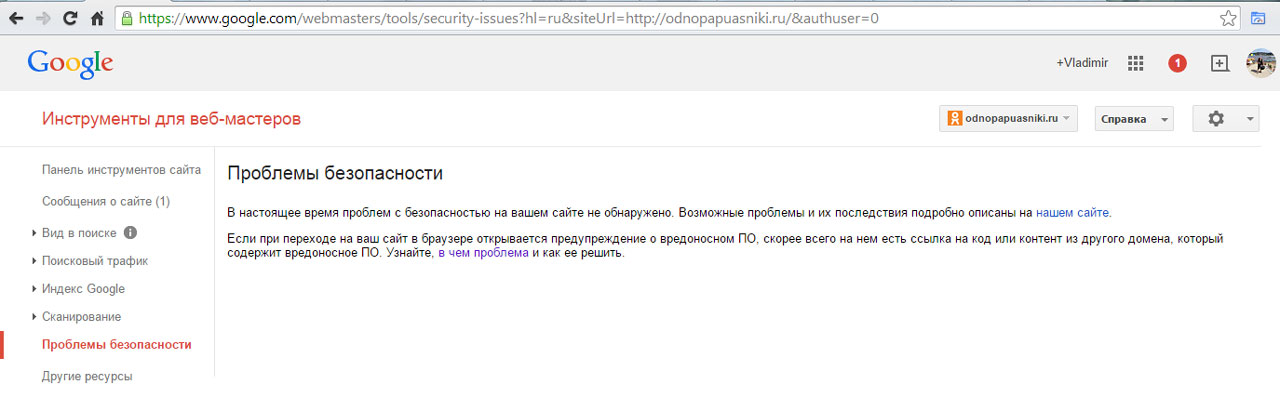Go to browser home page icon
Viewport: 1280px width, 411px height.
pyautogui.click(x=97, y=18)
